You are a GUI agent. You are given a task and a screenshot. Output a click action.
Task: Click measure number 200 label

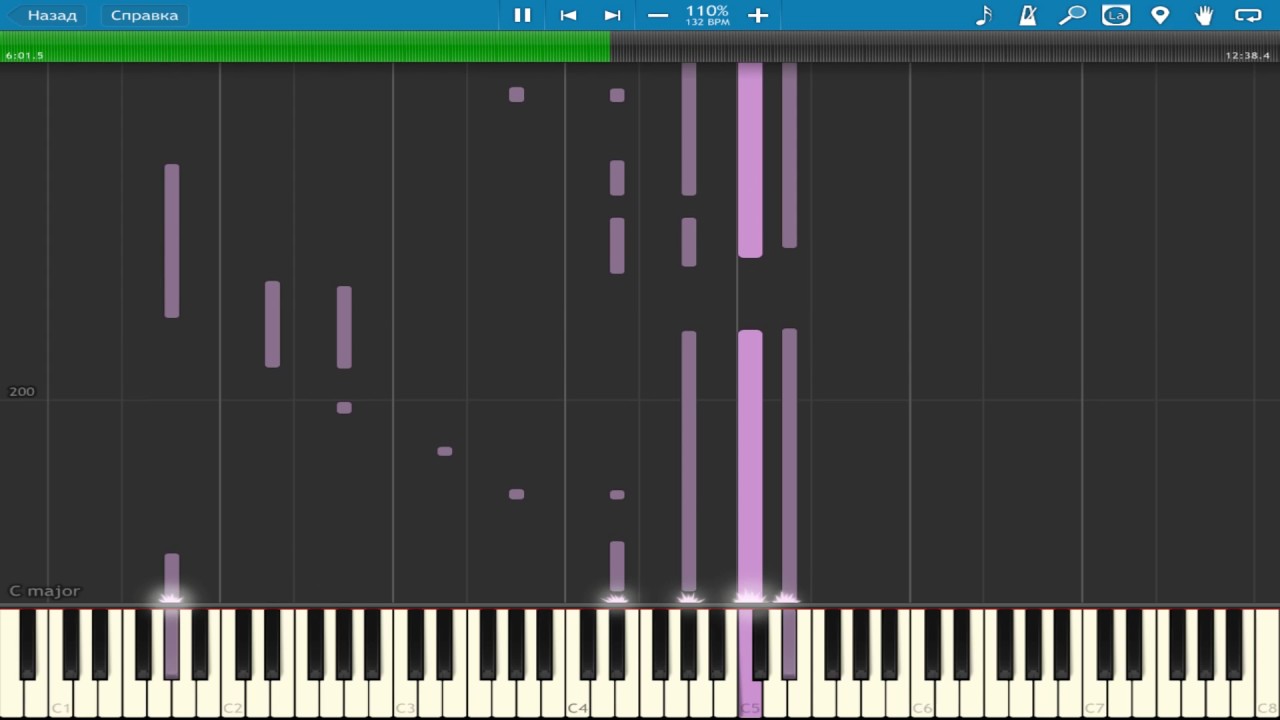(x=22, y=391)
